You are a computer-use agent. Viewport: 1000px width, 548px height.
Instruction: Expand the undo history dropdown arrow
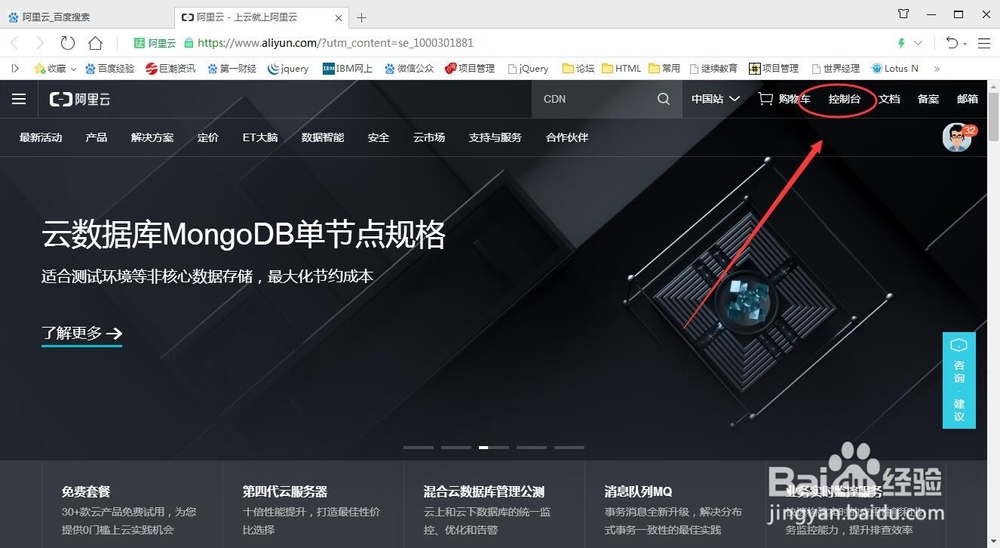(x=964, y=43)
